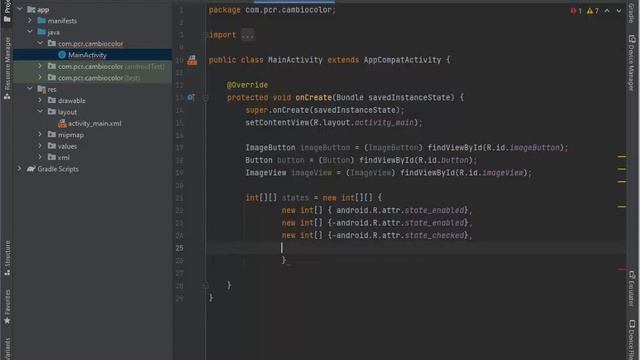Viewport: 640px width, 360px height.
Task: Select the values folder row
Action: coord(93,146)
